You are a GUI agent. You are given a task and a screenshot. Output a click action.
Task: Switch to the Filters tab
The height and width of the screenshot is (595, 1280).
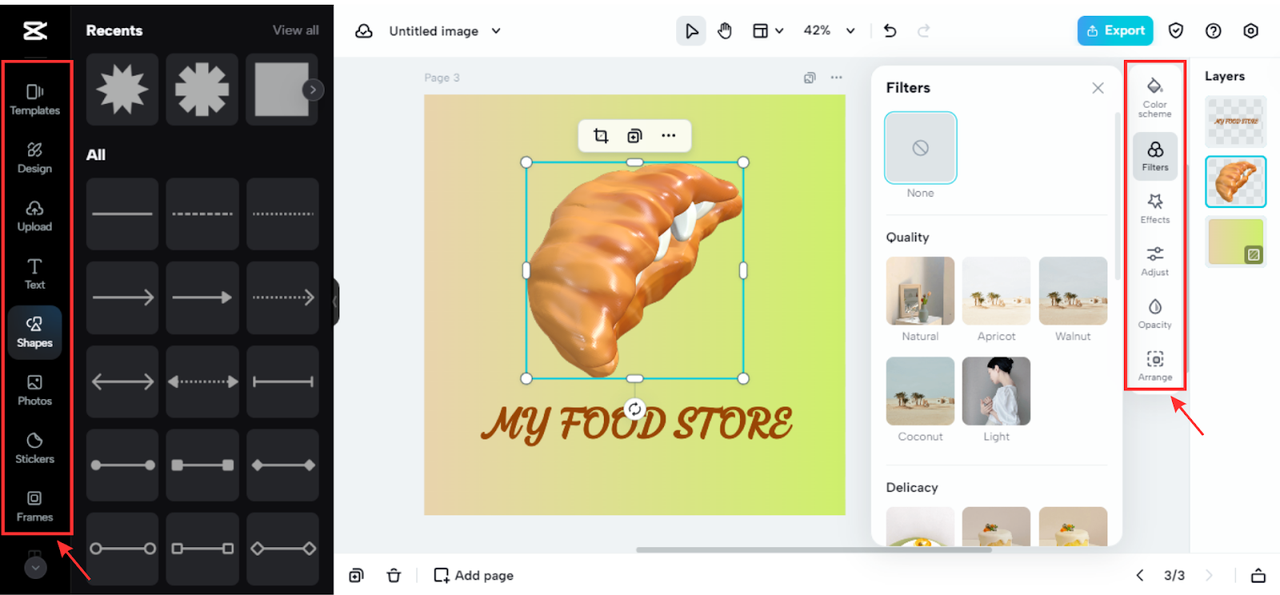1155,156
